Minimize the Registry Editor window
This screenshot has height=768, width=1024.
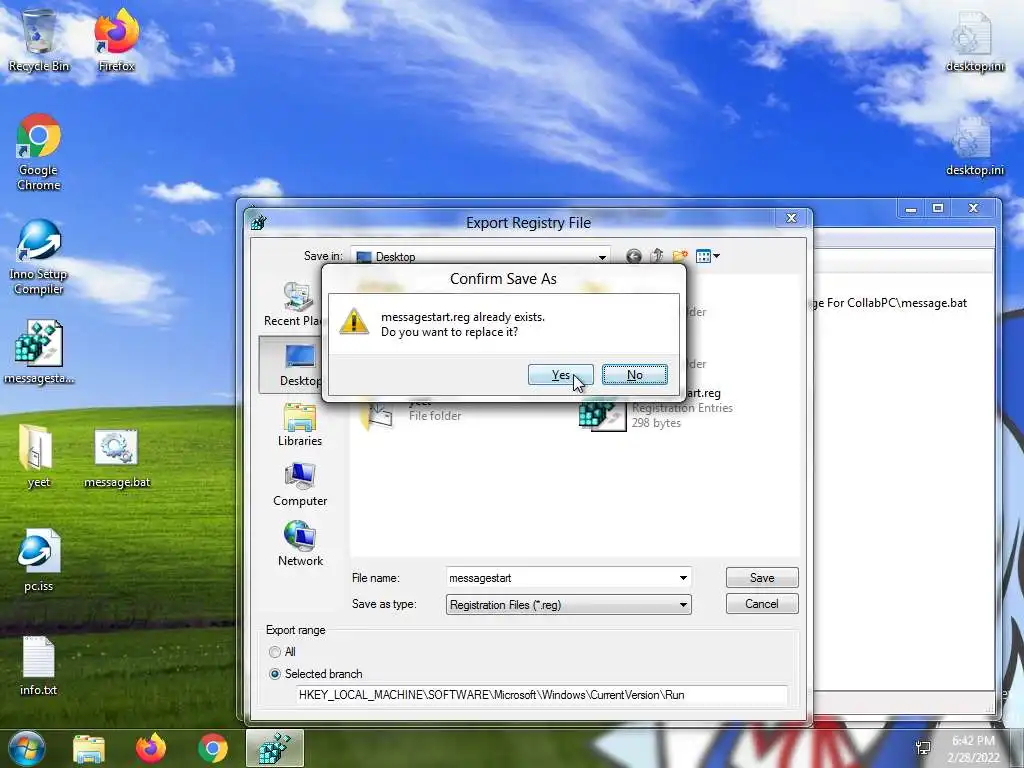[x=910, y=208]
